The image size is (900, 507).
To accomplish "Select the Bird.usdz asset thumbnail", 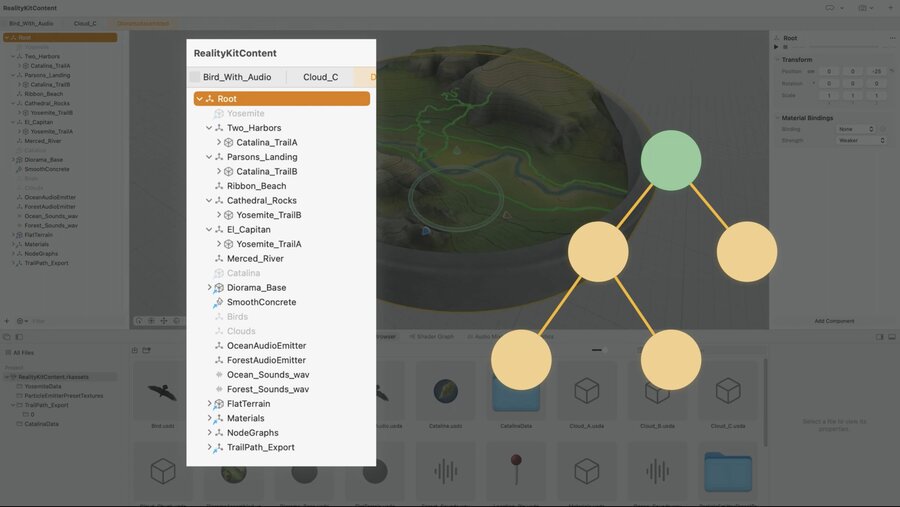I will point(162,393).
